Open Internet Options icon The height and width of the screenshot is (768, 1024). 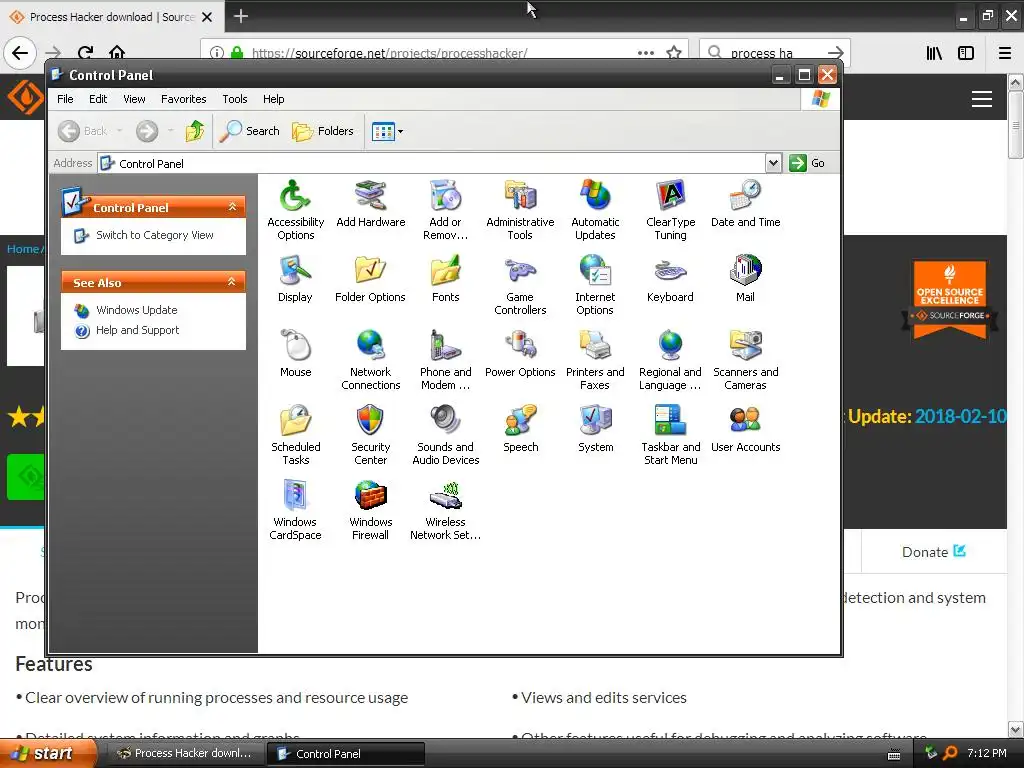pyautogui.click(x=595, y=285)
